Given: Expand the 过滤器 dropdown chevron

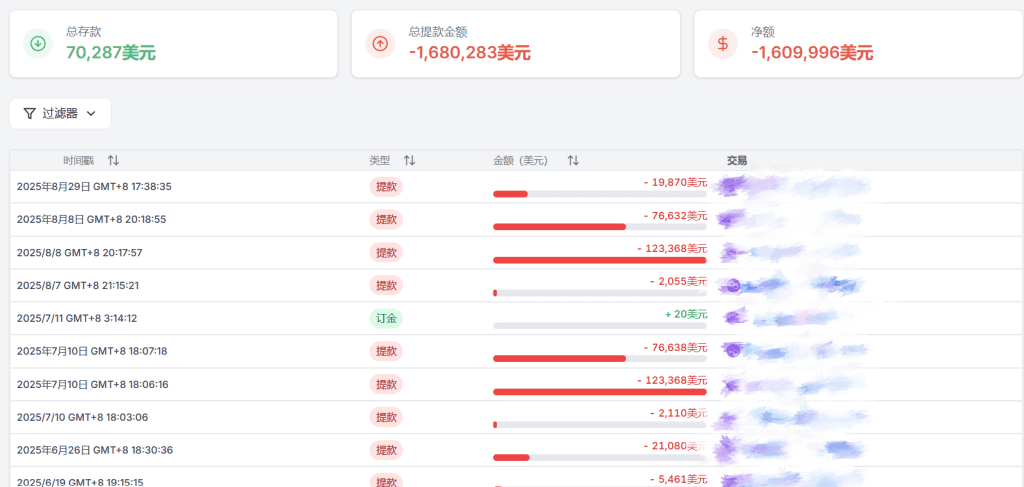Looking at the screenshot, I should point(91,114).
